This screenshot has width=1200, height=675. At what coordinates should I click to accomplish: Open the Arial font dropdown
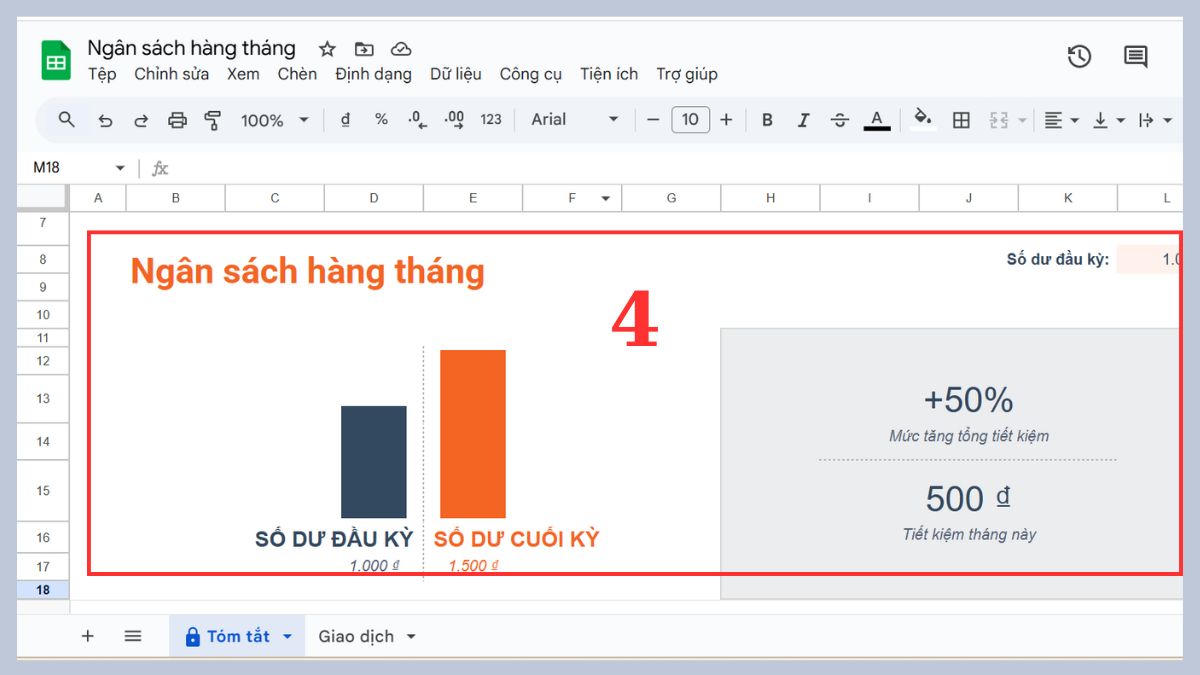(570, 119)
